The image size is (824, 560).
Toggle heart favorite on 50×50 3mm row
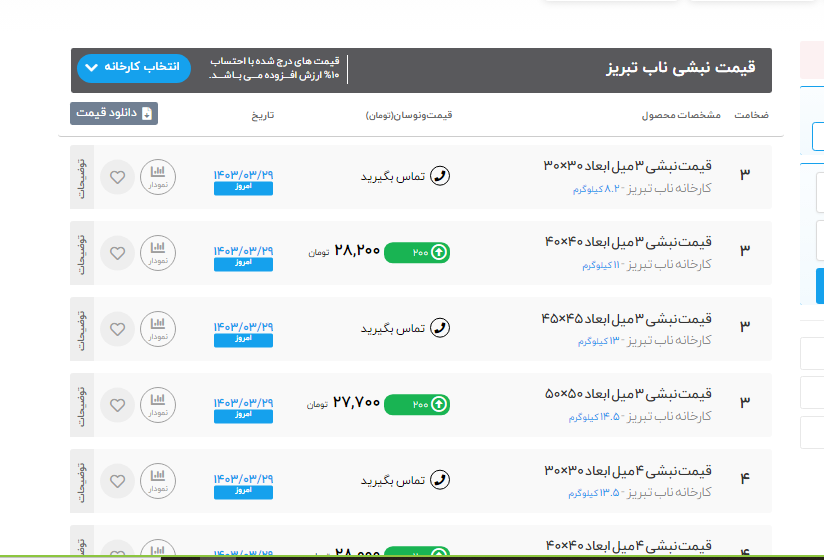[x=117, y=405]
